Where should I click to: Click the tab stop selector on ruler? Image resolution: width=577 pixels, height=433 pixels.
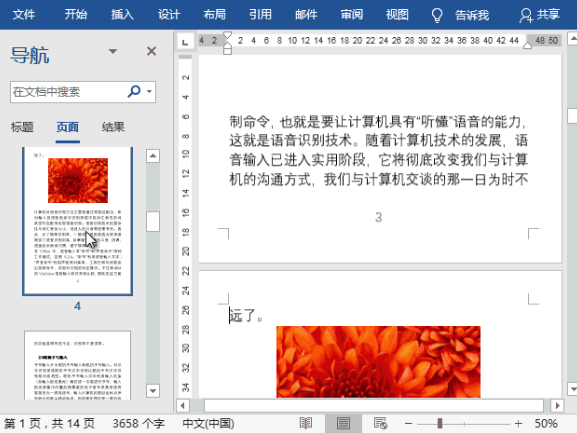pyautogui.click(x=185, y=41)
